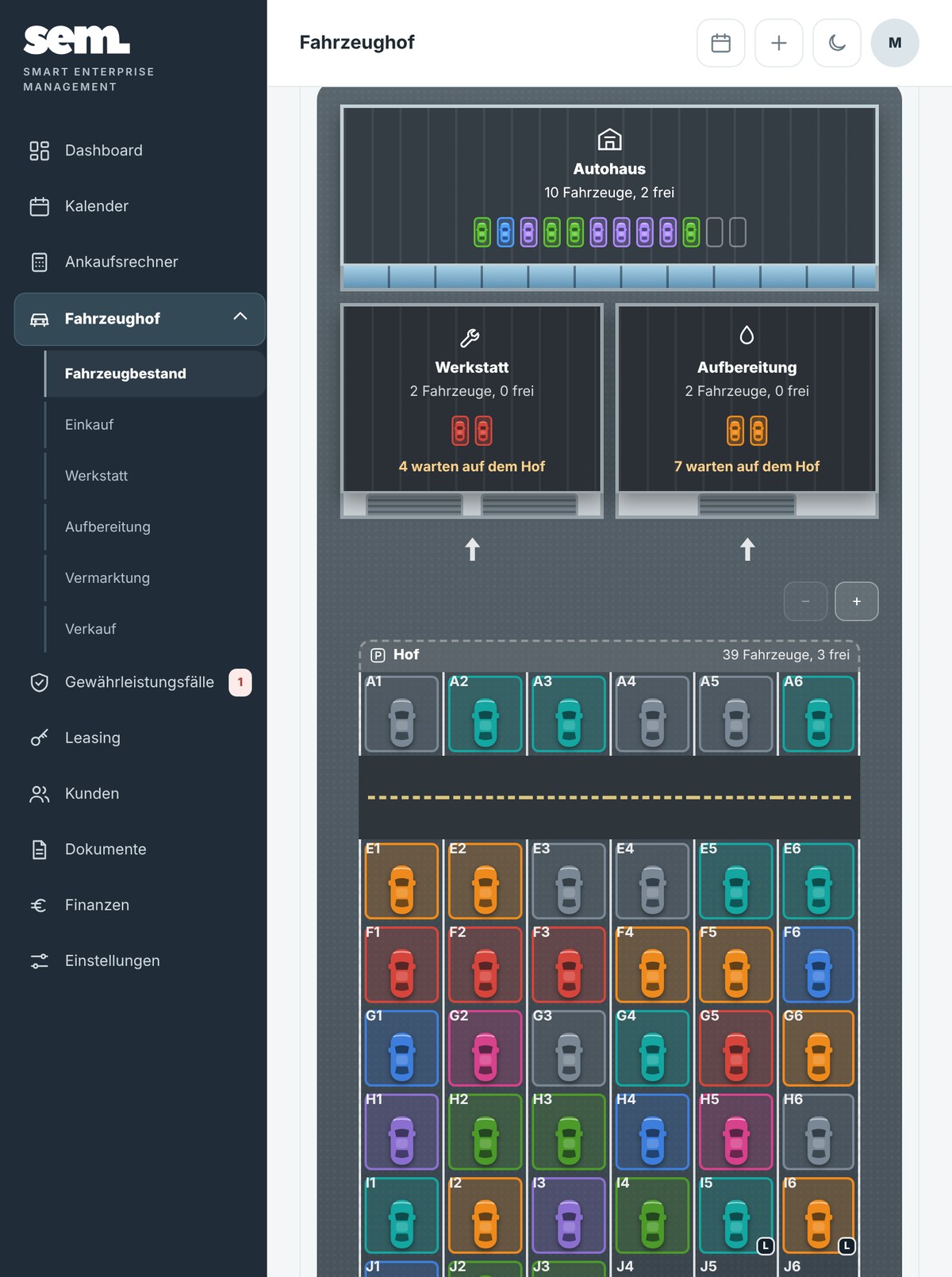Collapse the Fahrzeughof section chevron
Viewport: 952px width, 1277px height.
240,316
